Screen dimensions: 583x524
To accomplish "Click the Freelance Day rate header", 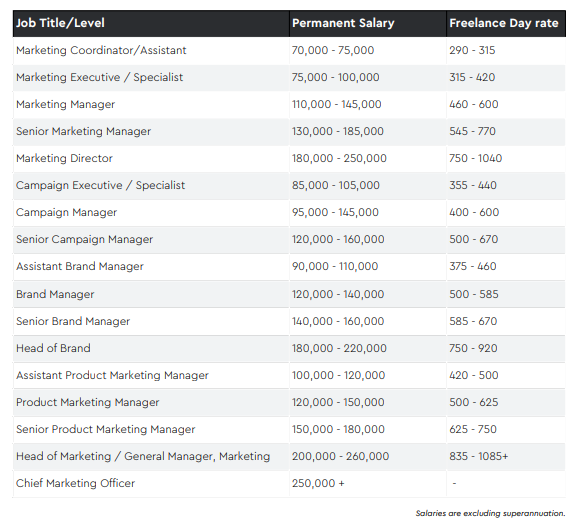I will pos(504,23).
